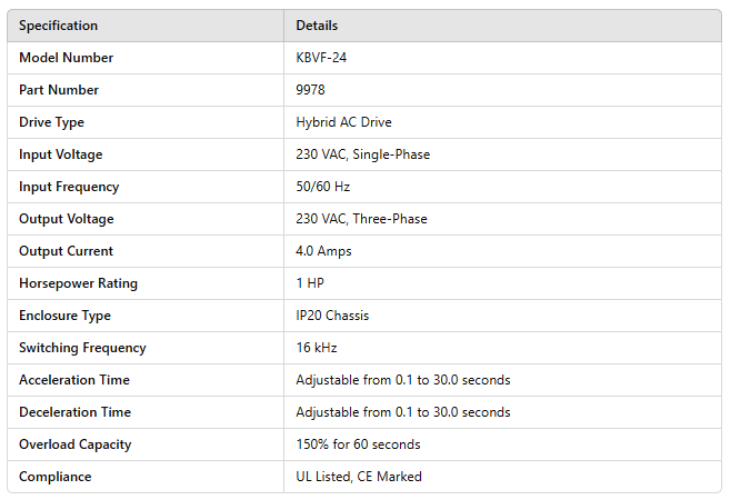Select the Input Frequency label

[x=69, y=187]
